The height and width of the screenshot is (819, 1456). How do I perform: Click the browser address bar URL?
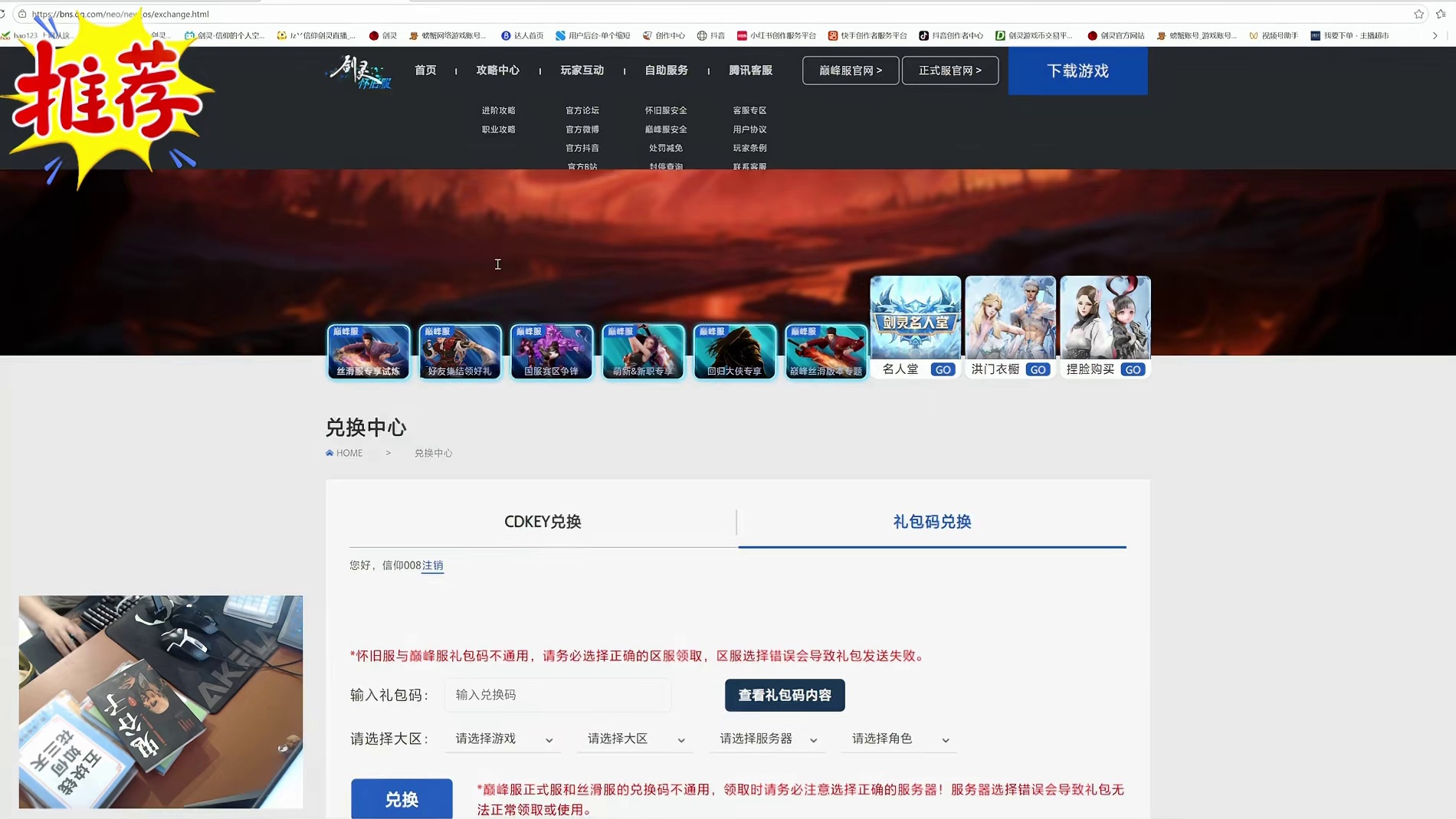coord(120,14)
